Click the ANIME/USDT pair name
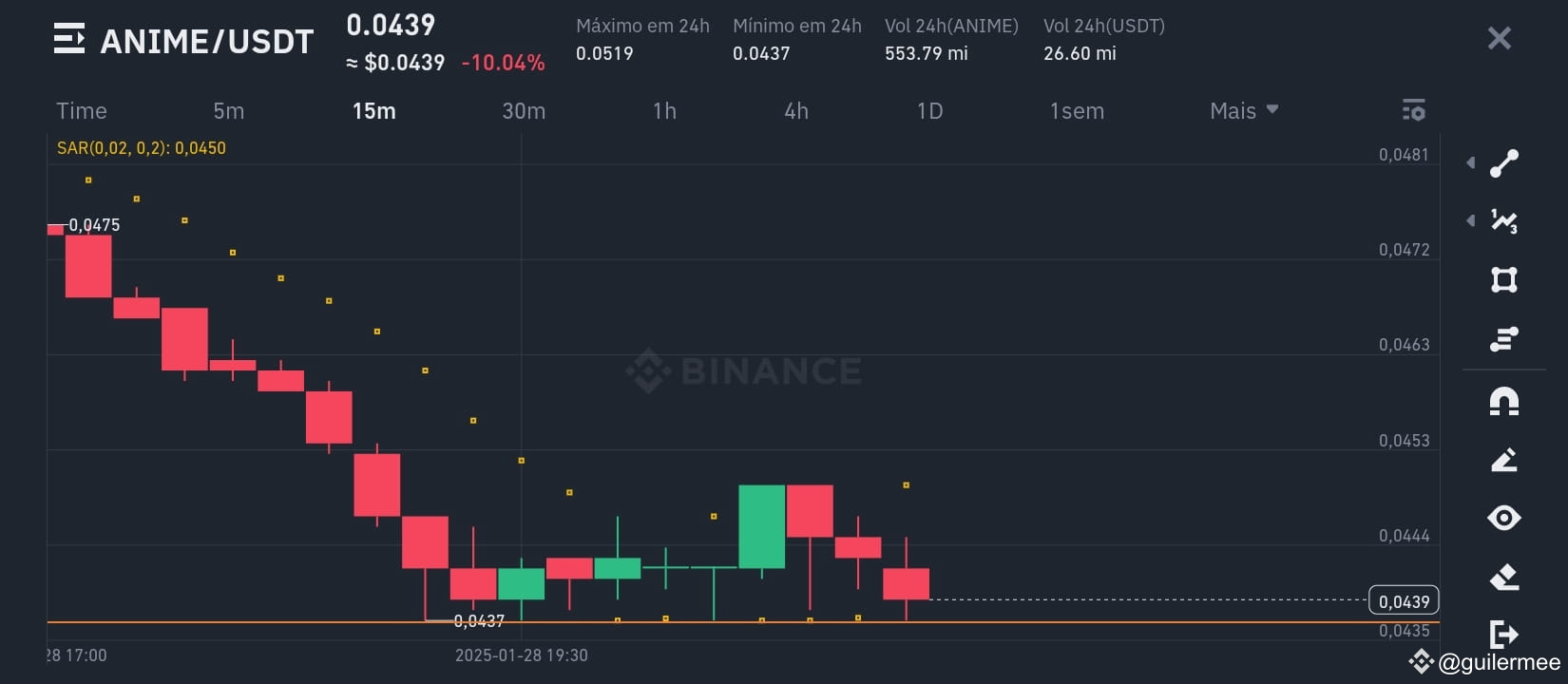This screenshot has height=684, width=1568. tap(206, 41)
